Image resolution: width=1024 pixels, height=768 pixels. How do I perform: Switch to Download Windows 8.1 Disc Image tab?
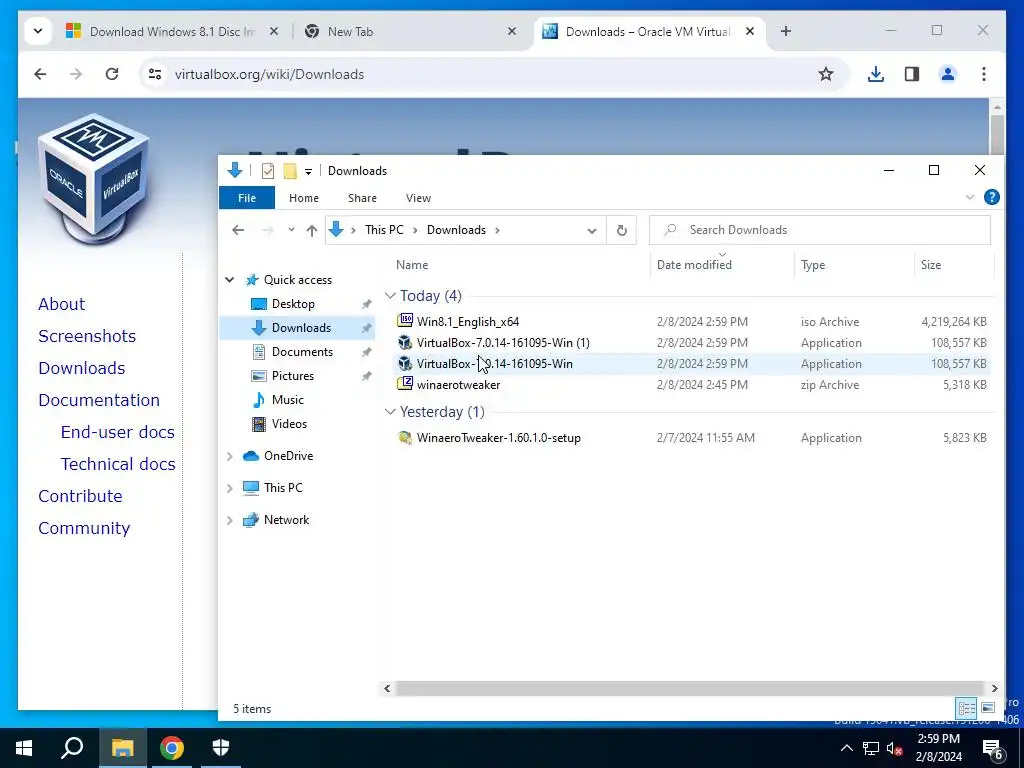(172, 31)
